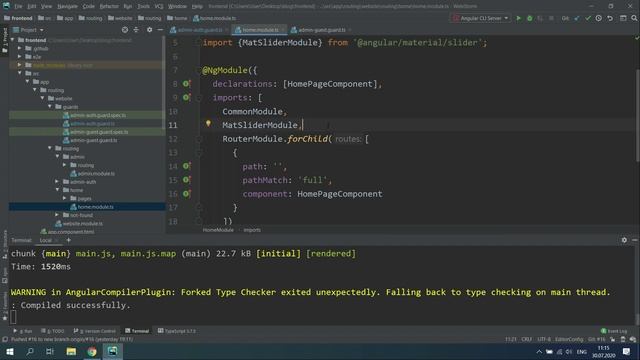Click the Git rollback arrow icon
The width and height of the screenshot is (640, 360).
pyautogui.click(x=610, y=18)
